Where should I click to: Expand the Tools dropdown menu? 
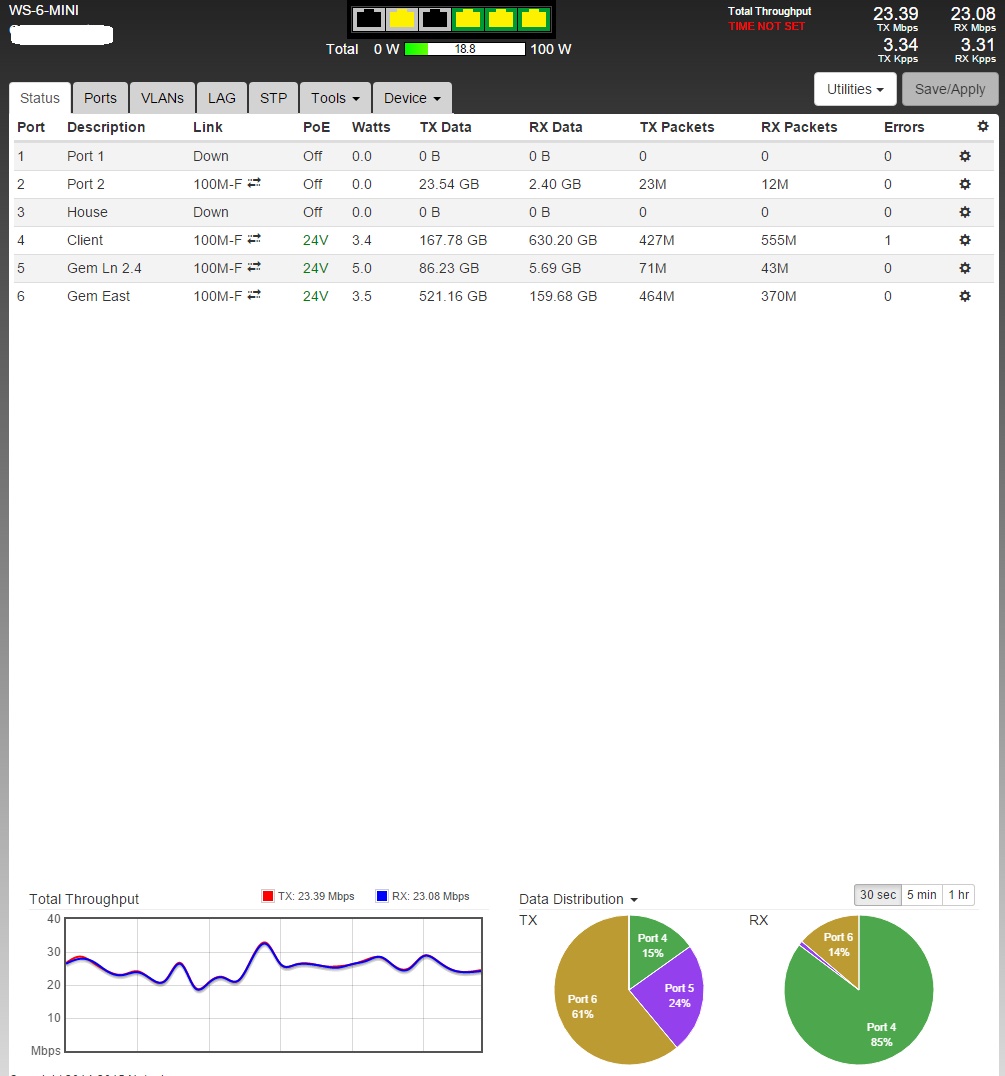point(335,98)
